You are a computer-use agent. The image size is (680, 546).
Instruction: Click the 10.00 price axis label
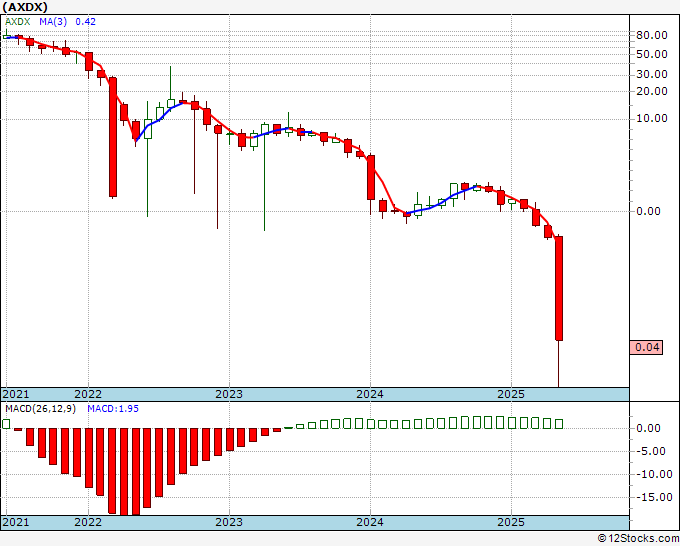(651, 118)
